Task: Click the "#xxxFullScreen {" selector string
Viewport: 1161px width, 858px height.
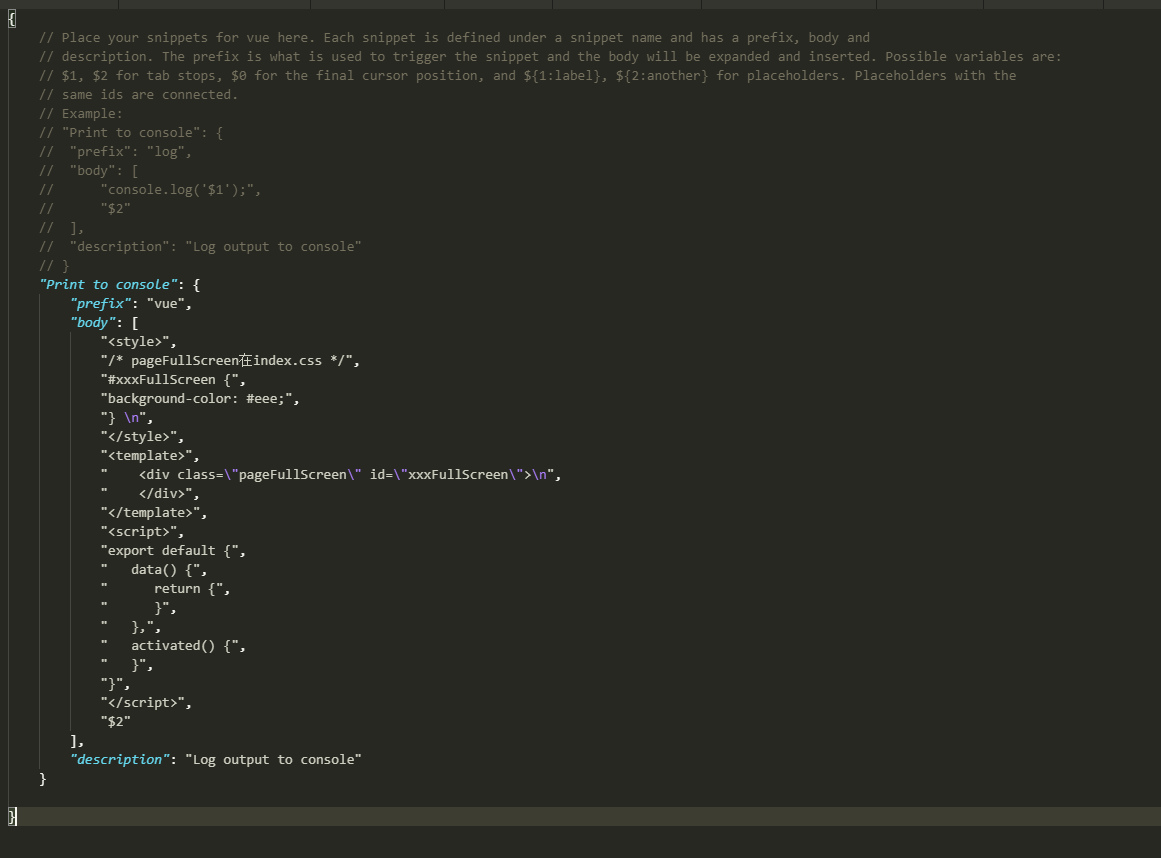Action: tap(170, 380)
